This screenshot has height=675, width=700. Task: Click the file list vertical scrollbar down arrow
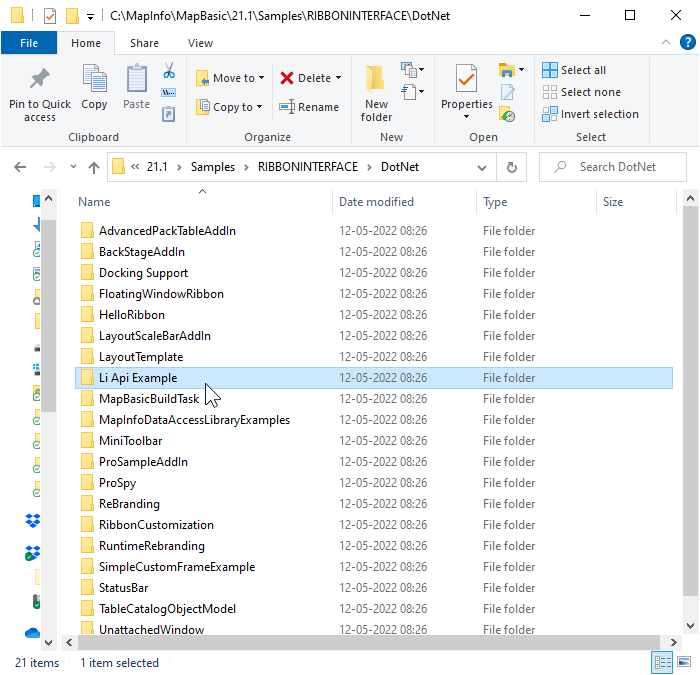tap(690, 625)
